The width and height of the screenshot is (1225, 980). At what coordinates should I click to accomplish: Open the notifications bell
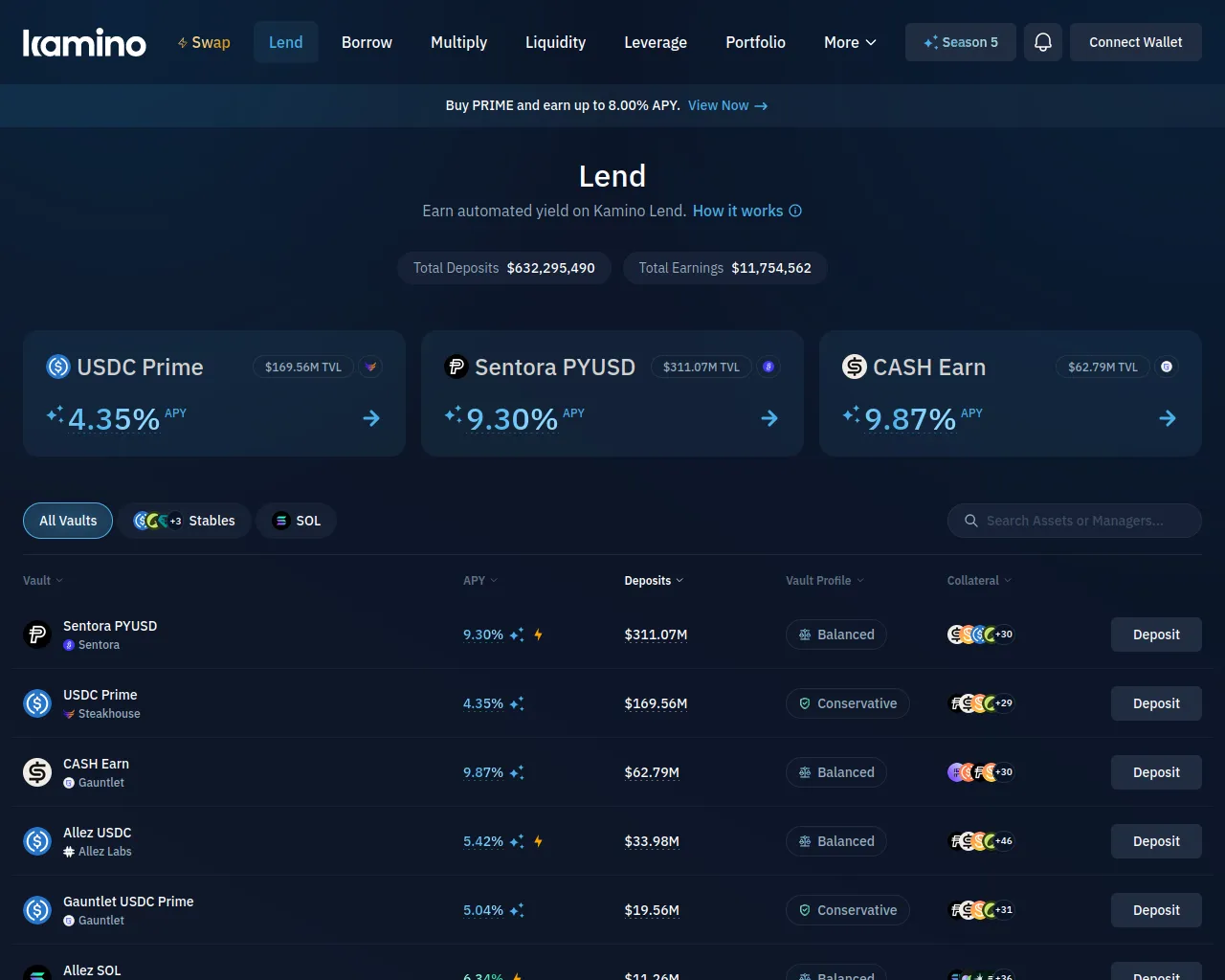tap(1043, 42)
